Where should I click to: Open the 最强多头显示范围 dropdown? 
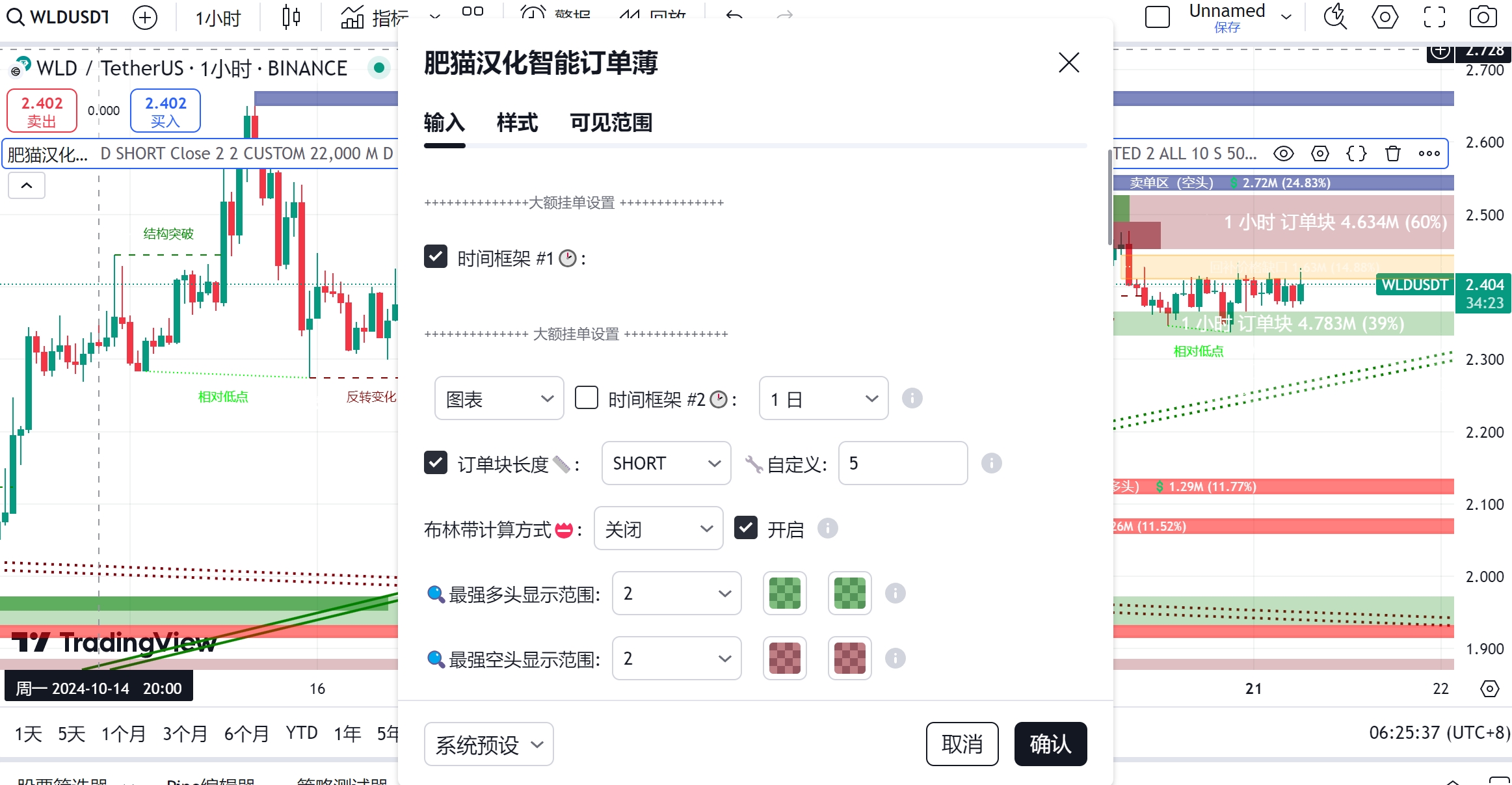pyautogui.click(x=677, y=593)
